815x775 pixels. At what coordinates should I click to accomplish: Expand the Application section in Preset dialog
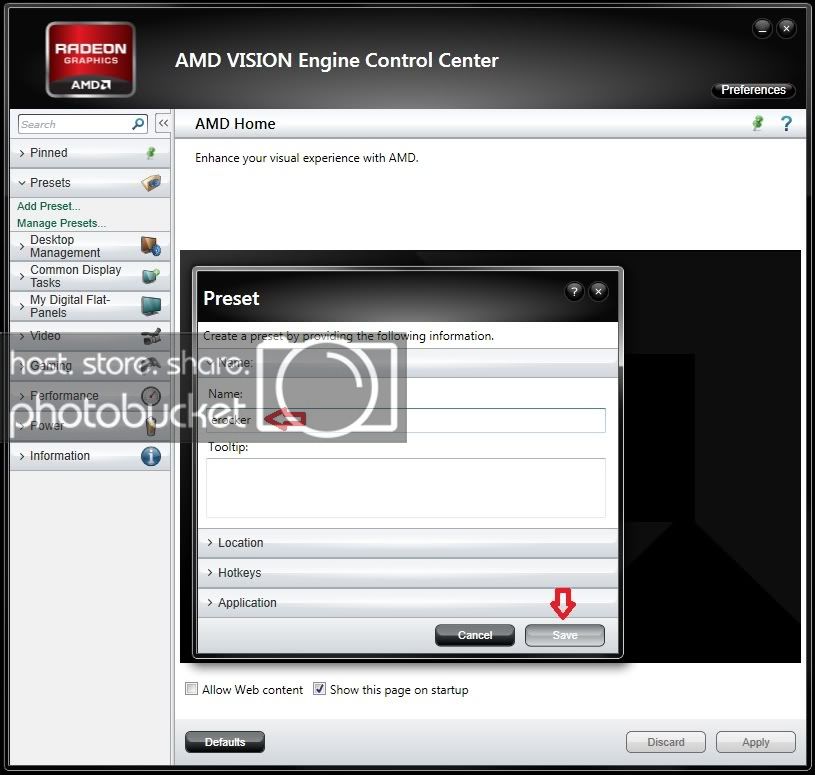point(408,603)
